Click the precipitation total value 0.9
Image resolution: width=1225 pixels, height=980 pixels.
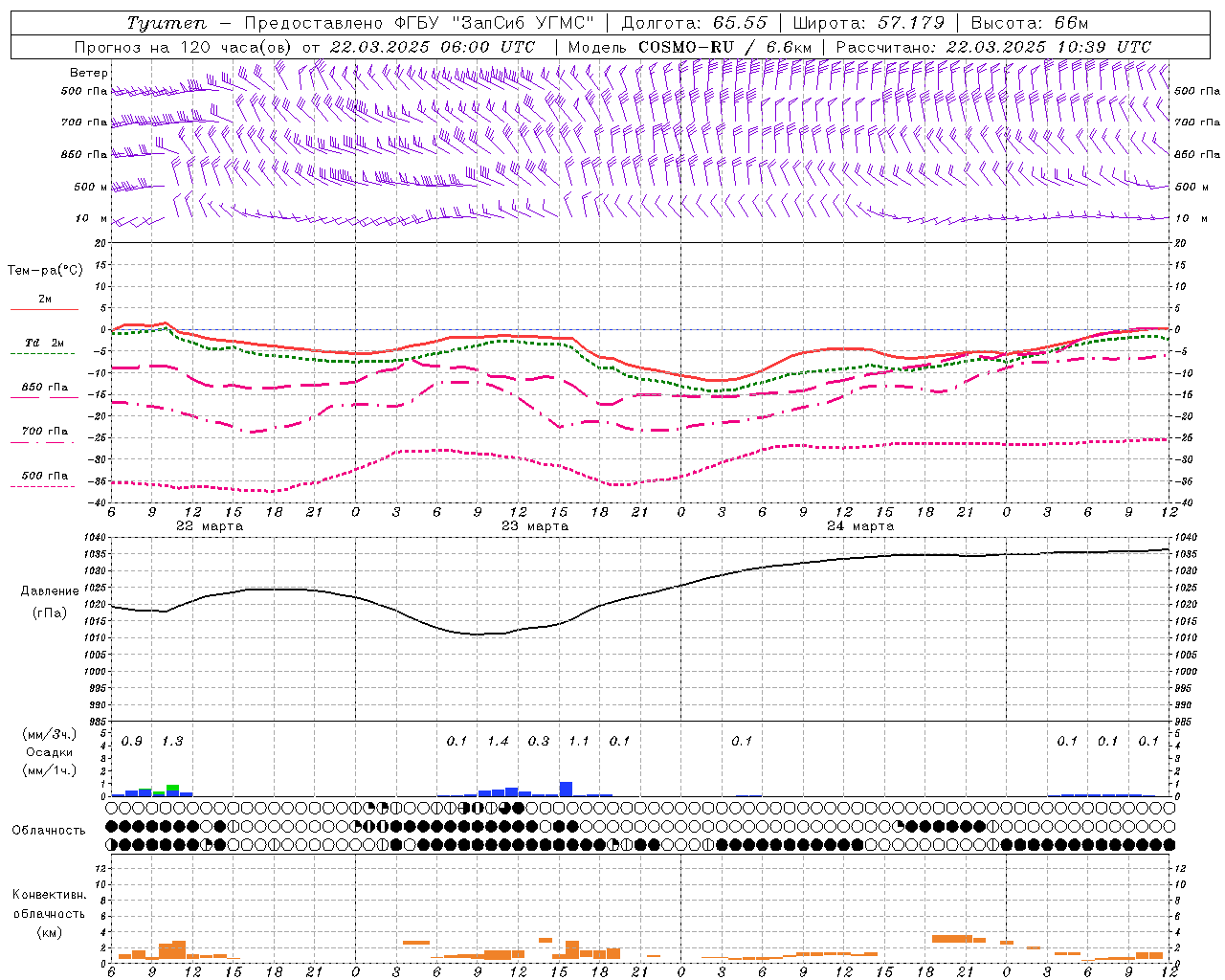(x=132, y=742)
